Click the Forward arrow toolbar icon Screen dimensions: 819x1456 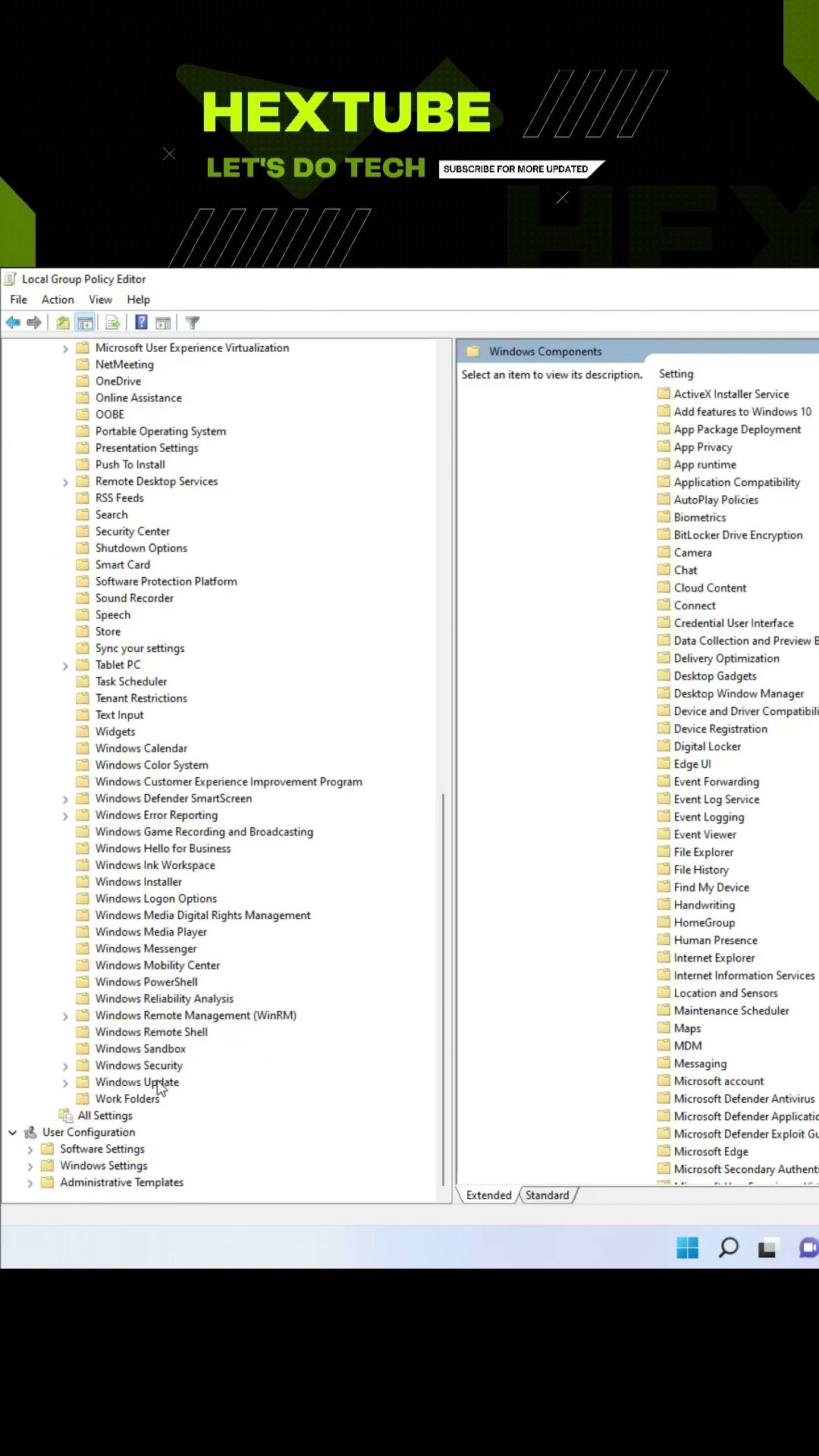point(34,323)
